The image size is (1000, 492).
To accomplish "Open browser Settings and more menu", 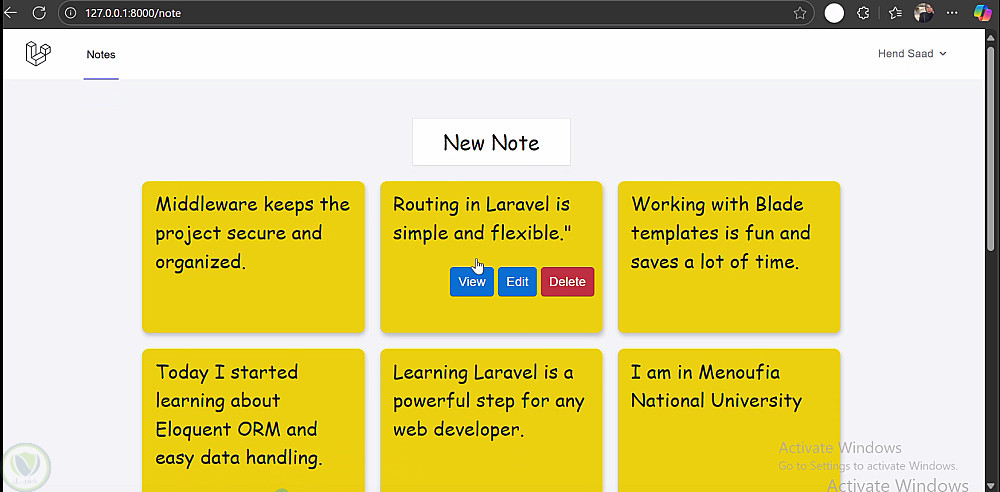I will pyautogui.click(x=951, y=13).
